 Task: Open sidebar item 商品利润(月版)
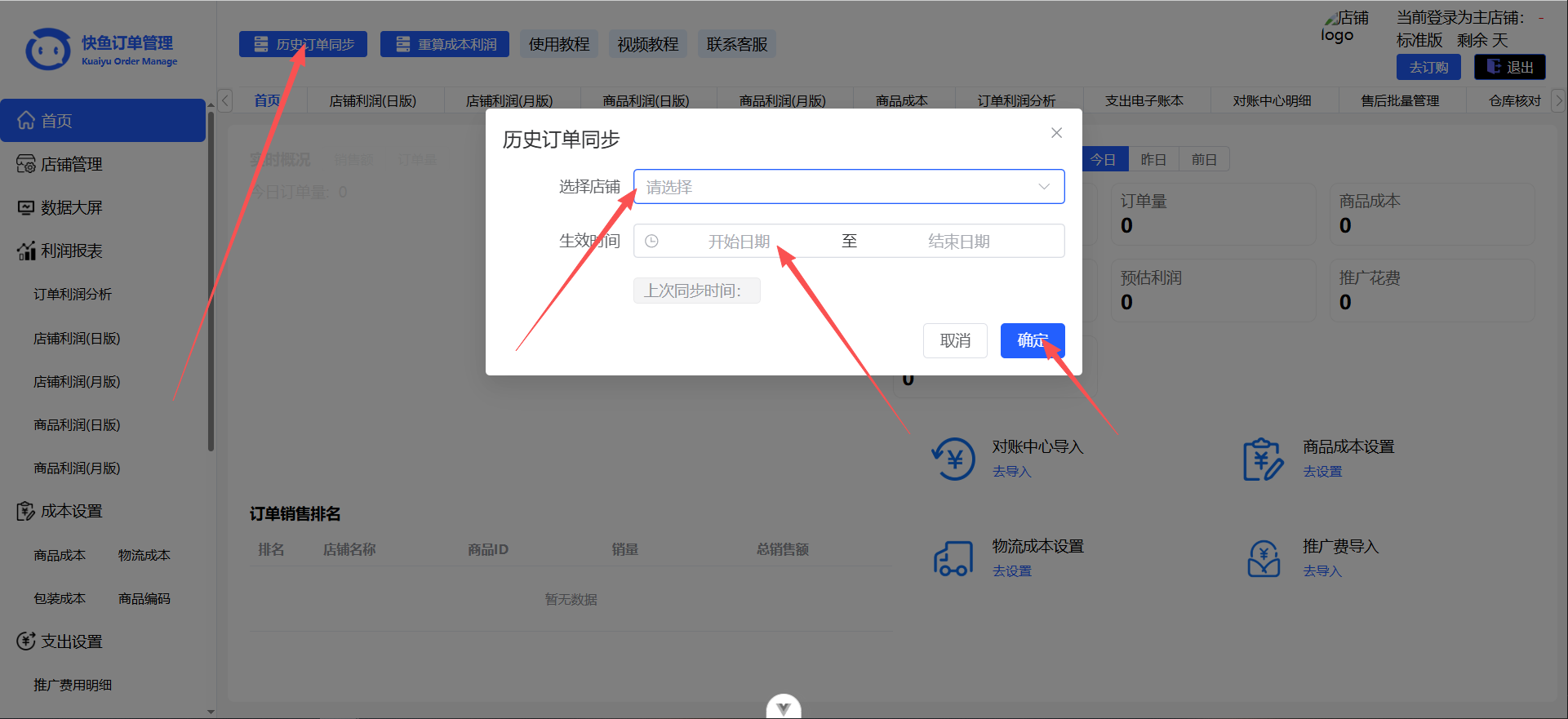[x=77, y=468]
